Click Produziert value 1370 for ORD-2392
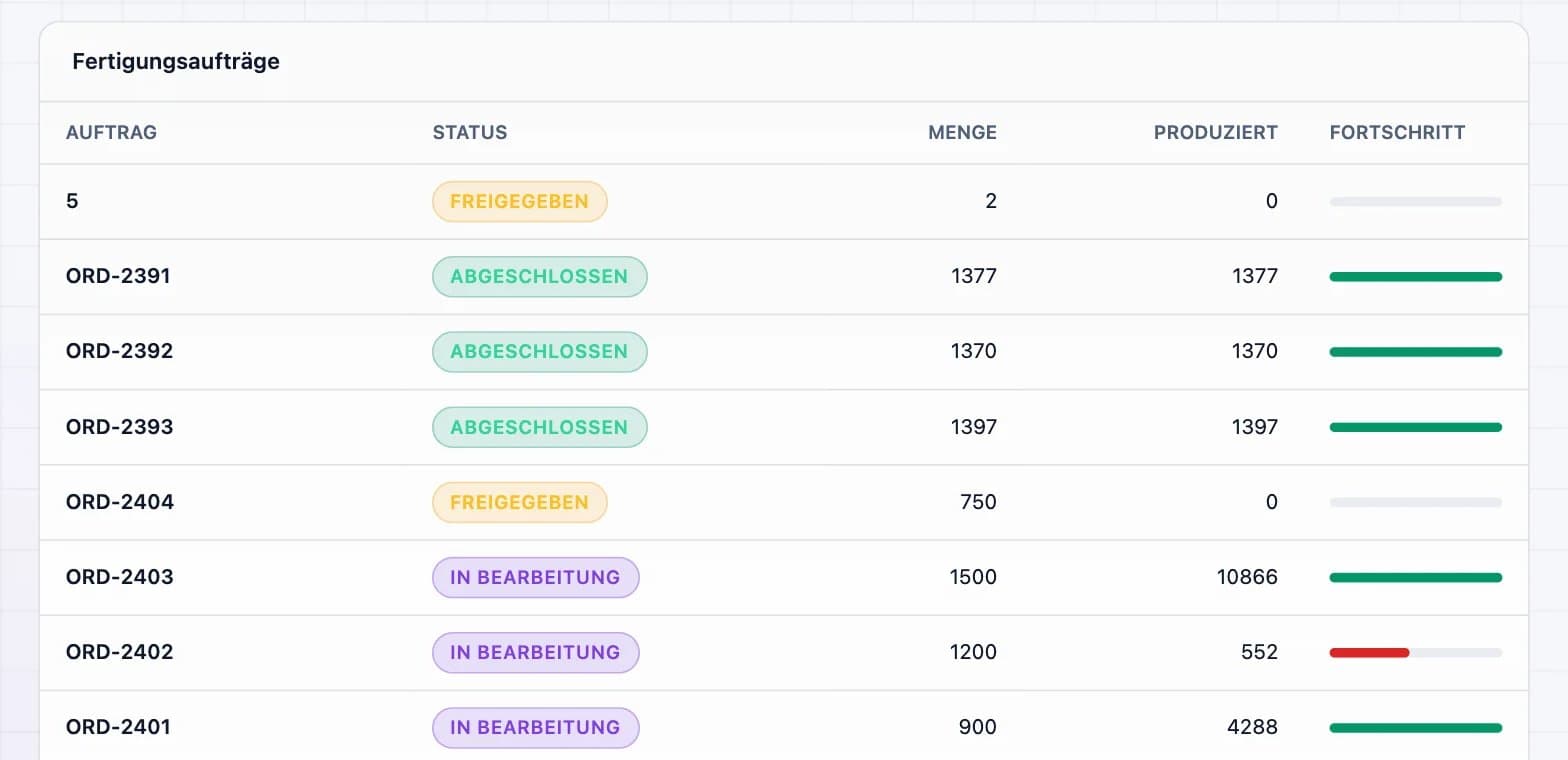Image resolution: width=1568 pixels, height=760 pixels. (1255, 351)
